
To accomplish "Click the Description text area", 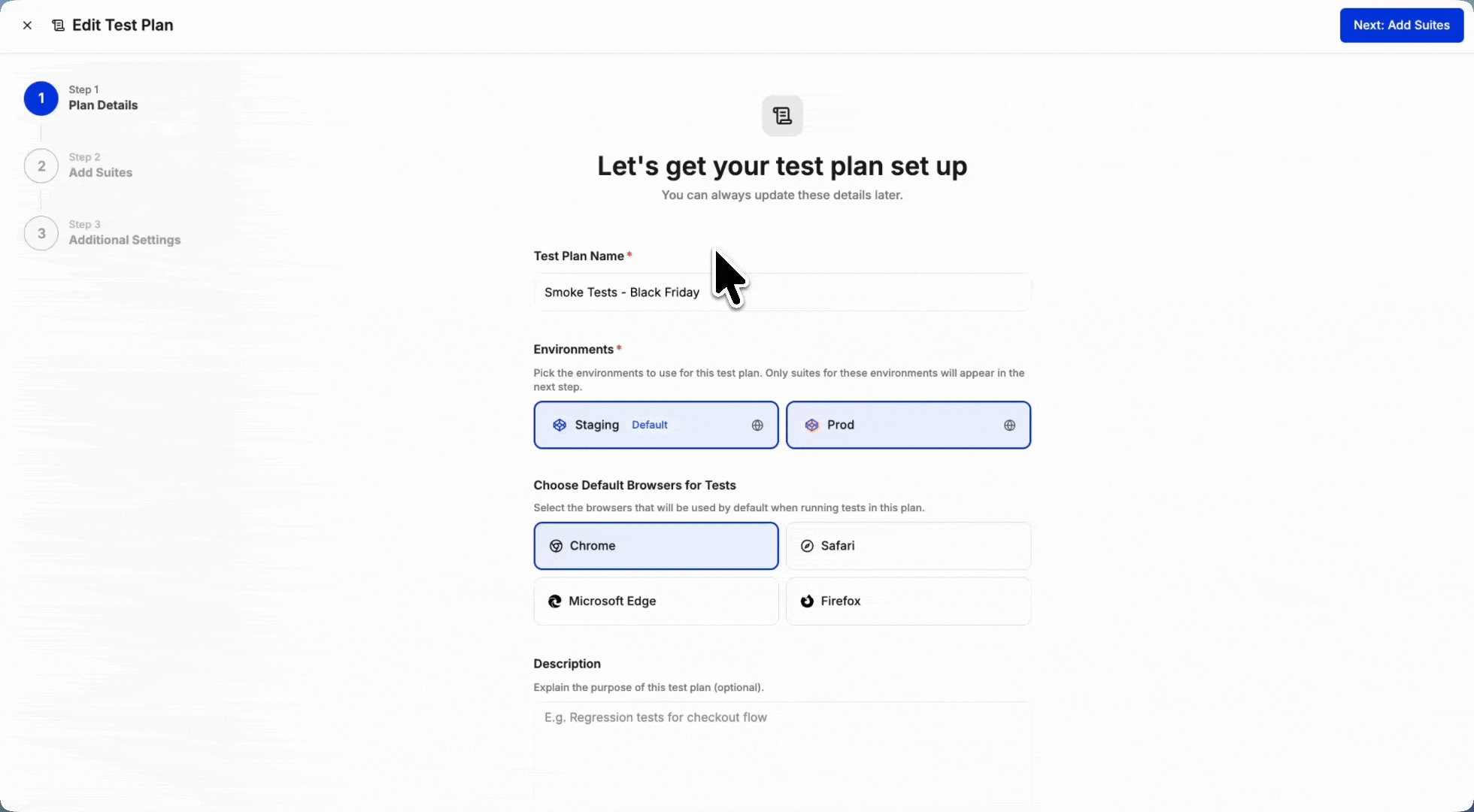I will click(782, 752).
